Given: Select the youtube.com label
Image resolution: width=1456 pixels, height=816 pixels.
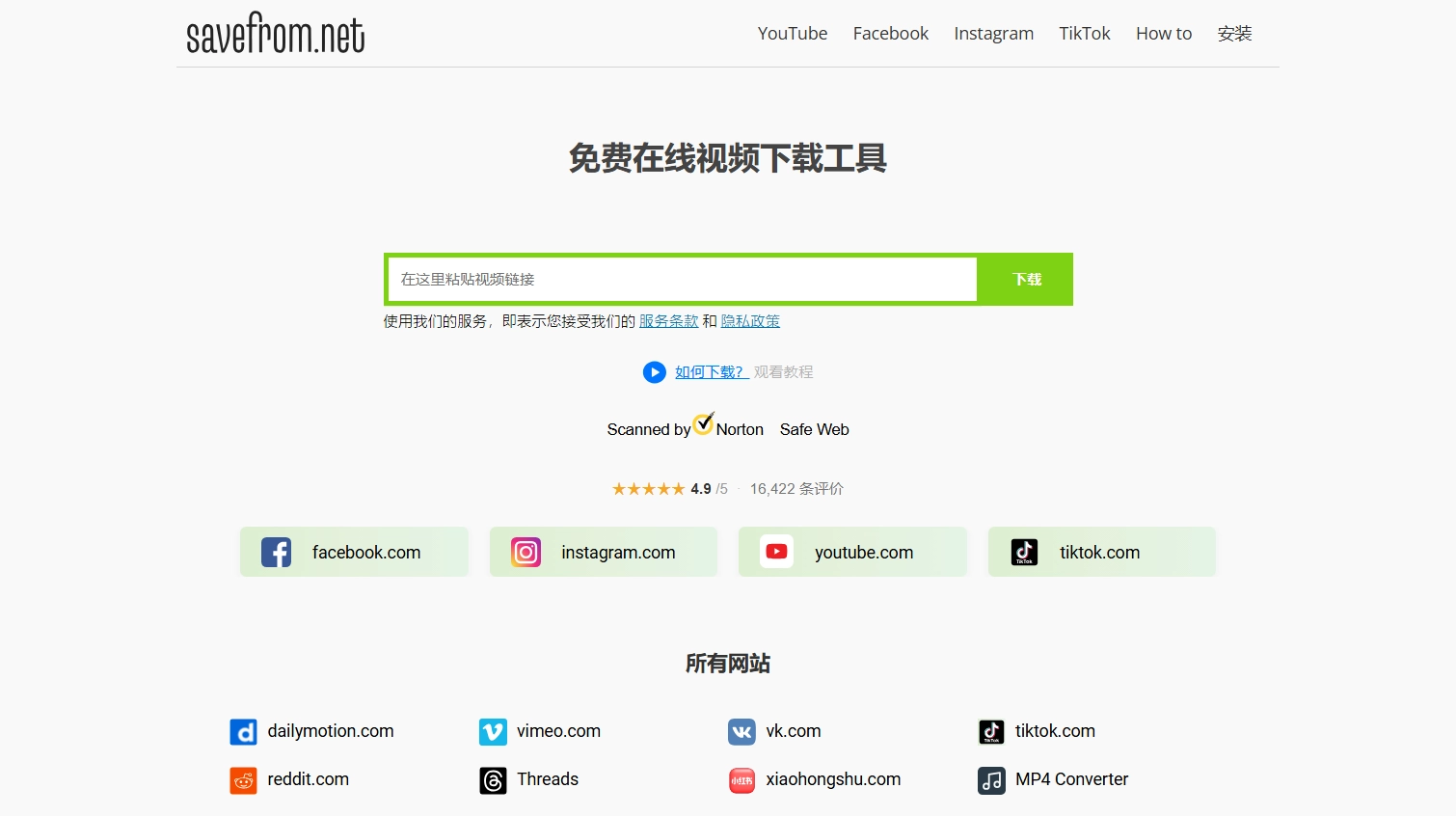Looking at the screenshot, I should tap(864, 553).
